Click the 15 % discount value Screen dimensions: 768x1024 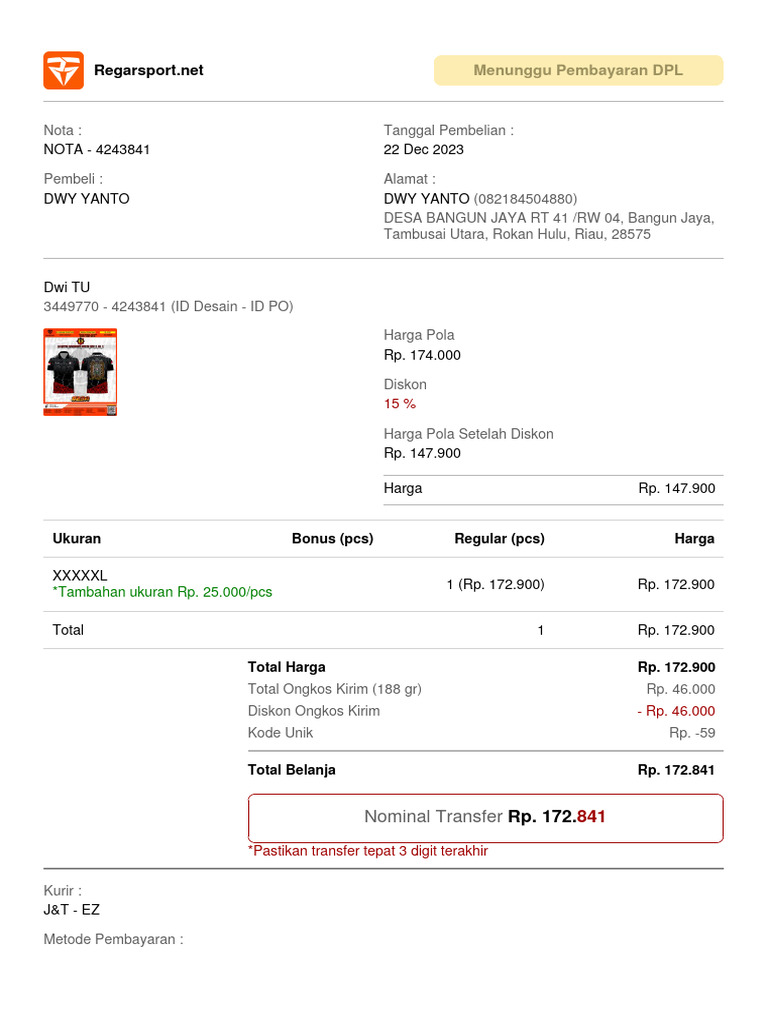(x=400, y=404)
